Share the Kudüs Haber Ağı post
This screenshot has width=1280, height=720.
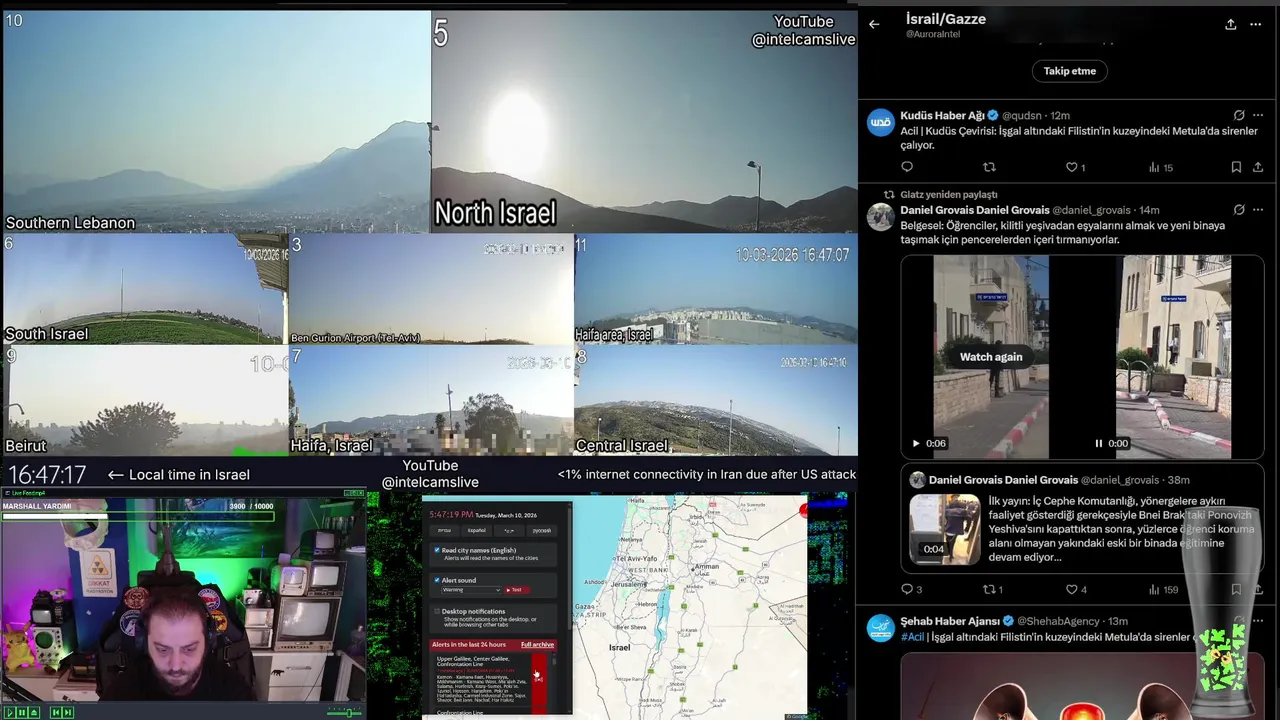tap(1258, 167)
